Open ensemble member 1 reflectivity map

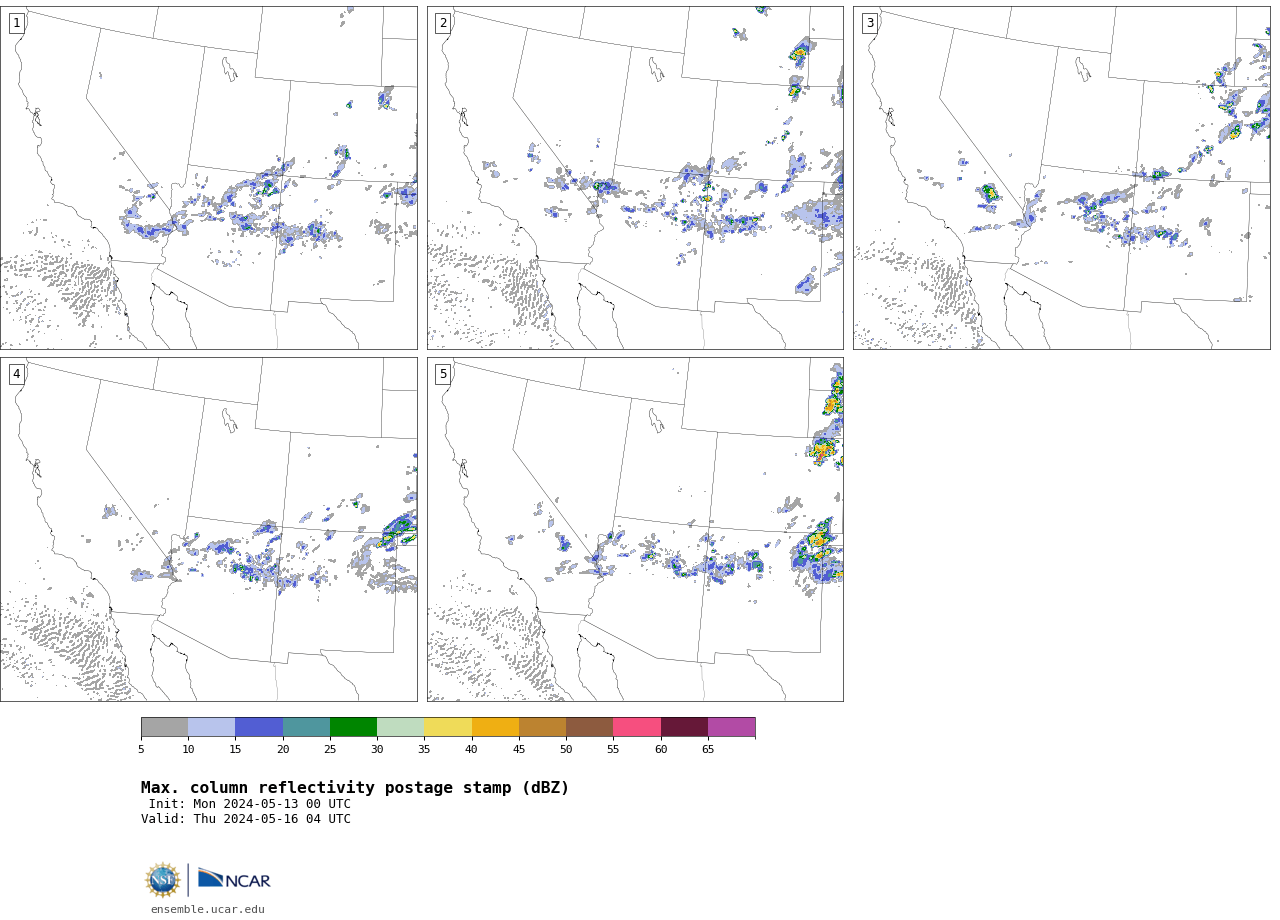[208, 178]
